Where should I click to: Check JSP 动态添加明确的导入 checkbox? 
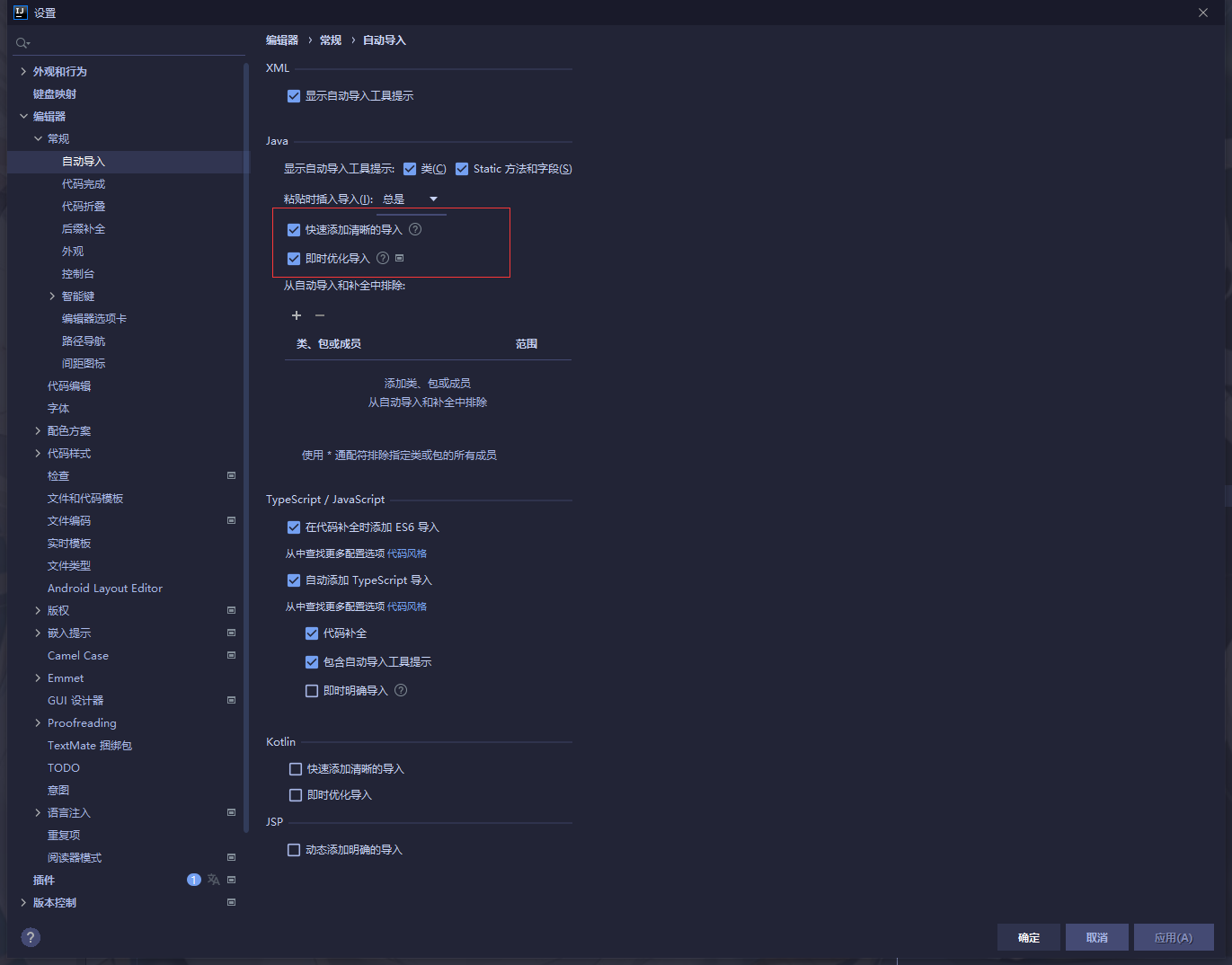pos(294,850)
